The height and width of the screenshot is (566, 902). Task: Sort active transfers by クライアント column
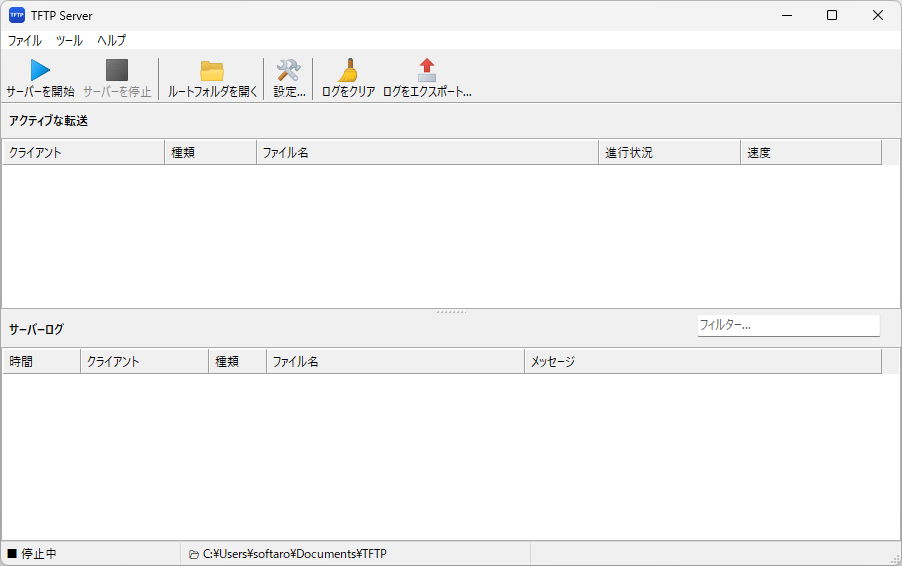pyautogui.click(x=83, y=153)
